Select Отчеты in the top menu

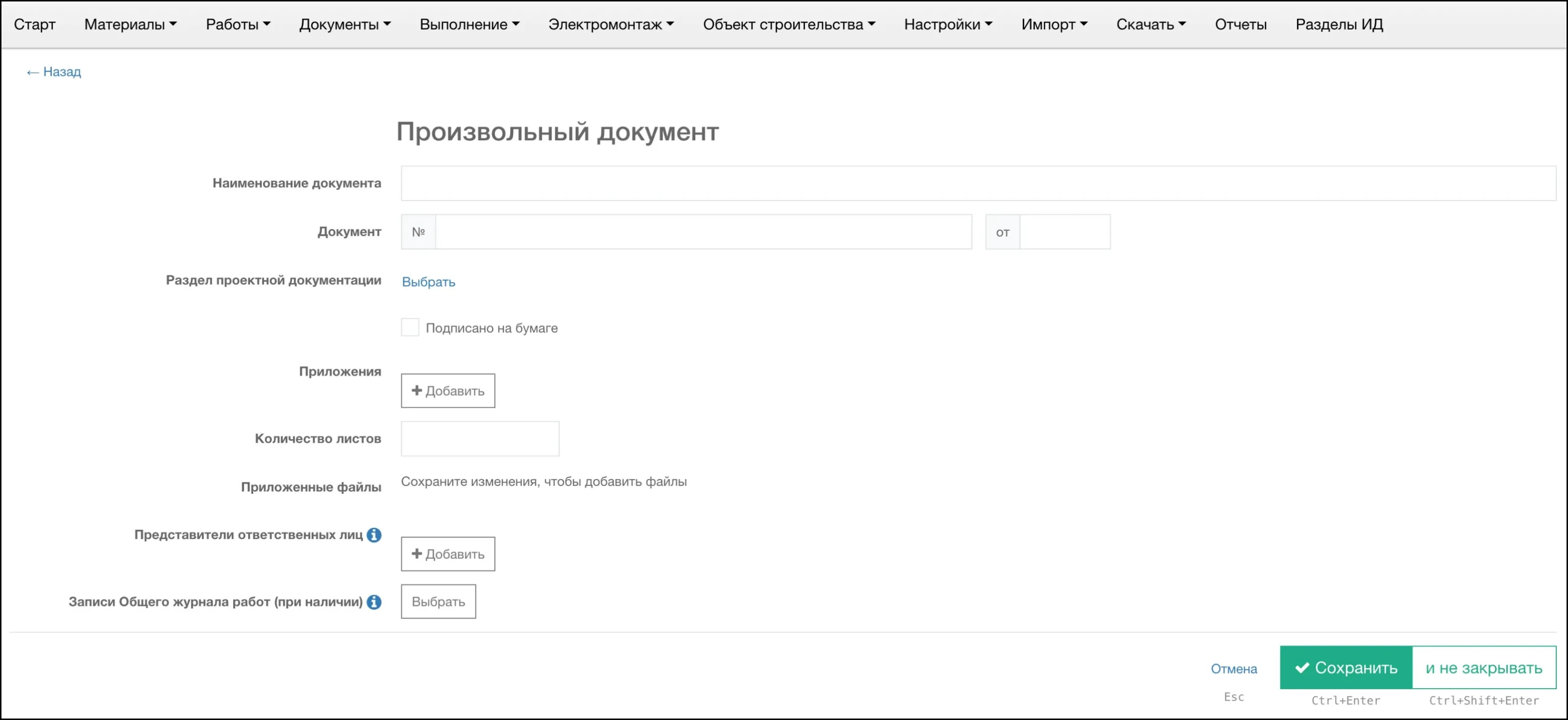click(x=1240, y=25)
